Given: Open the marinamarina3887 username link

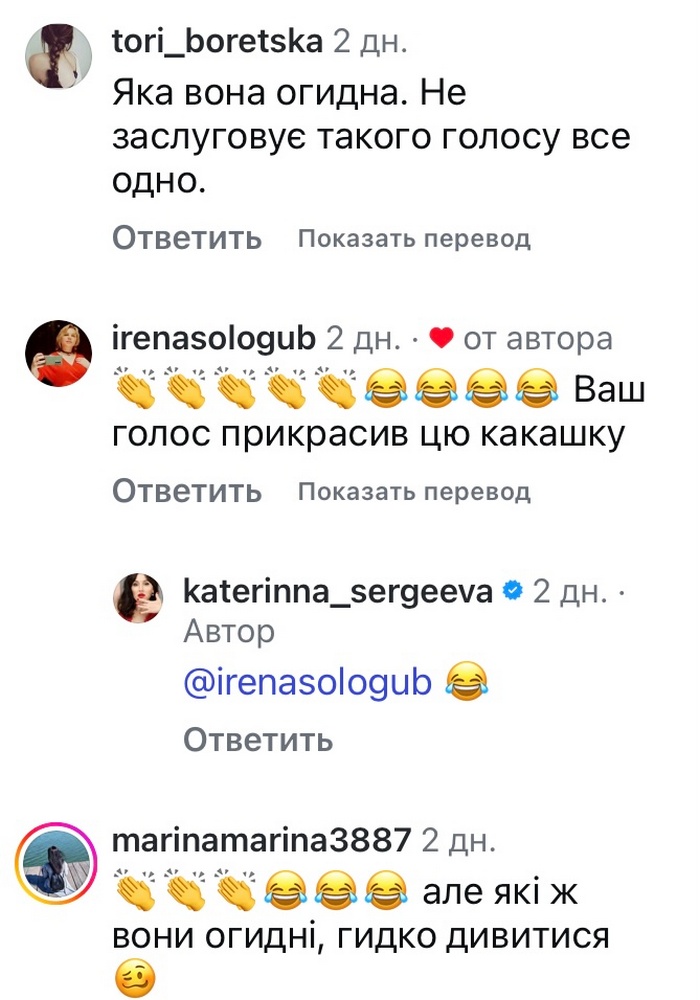Looking at the screenshot, I should pyautogui.click(x=263, y=840).
